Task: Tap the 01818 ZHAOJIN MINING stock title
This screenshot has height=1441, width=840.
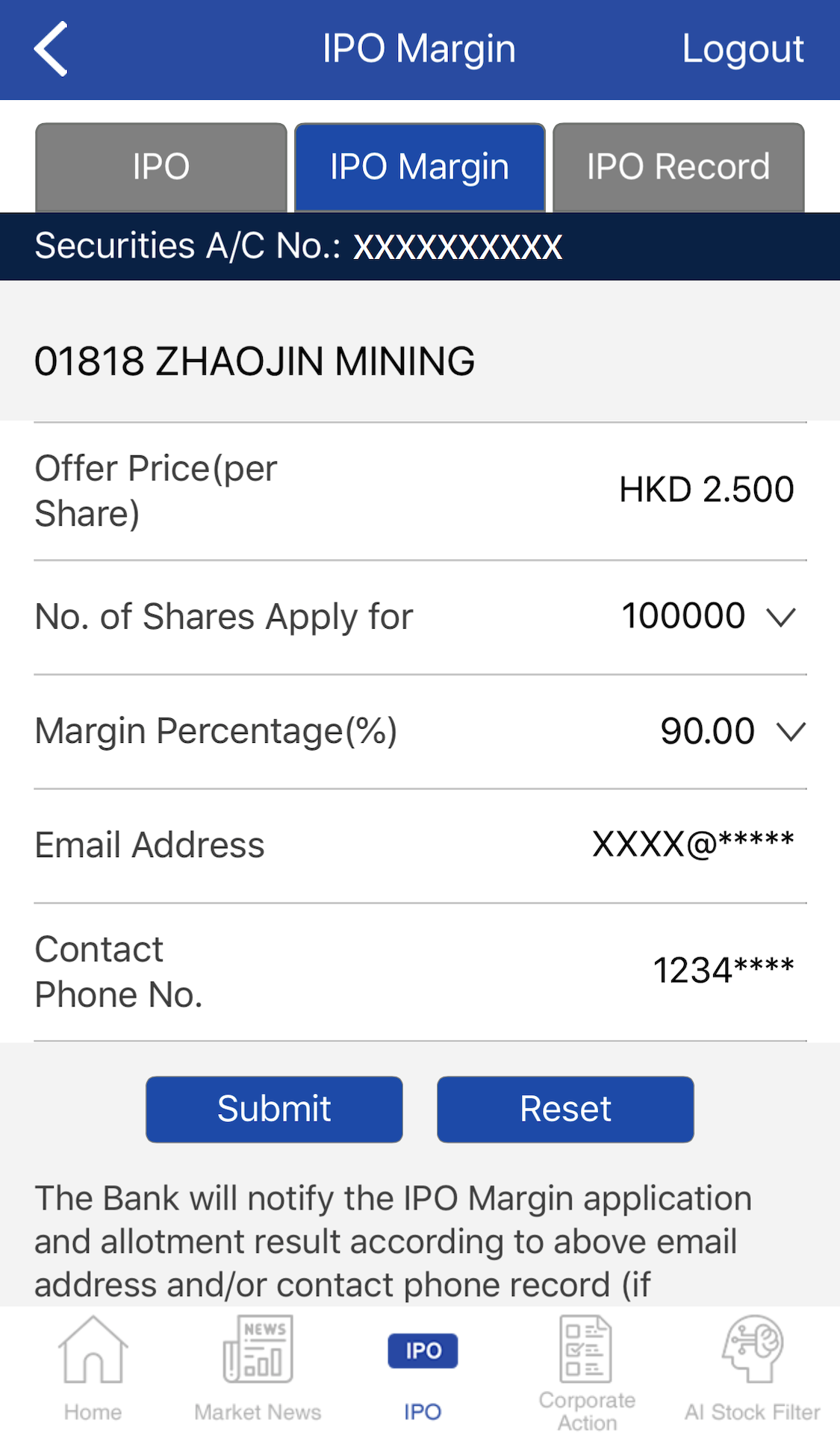Action: pos(255,361)
